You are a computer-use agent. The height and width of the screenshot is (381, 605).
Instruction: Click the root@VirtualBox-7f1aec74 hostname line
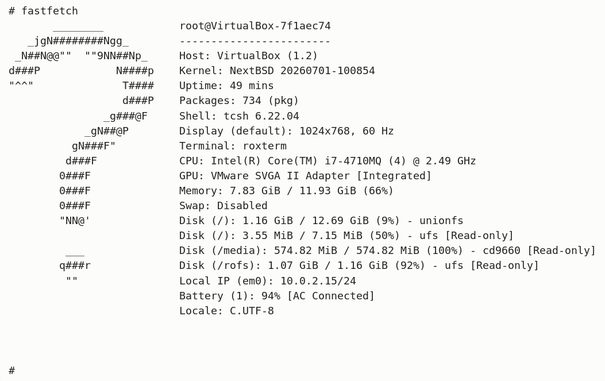[255, 26]
